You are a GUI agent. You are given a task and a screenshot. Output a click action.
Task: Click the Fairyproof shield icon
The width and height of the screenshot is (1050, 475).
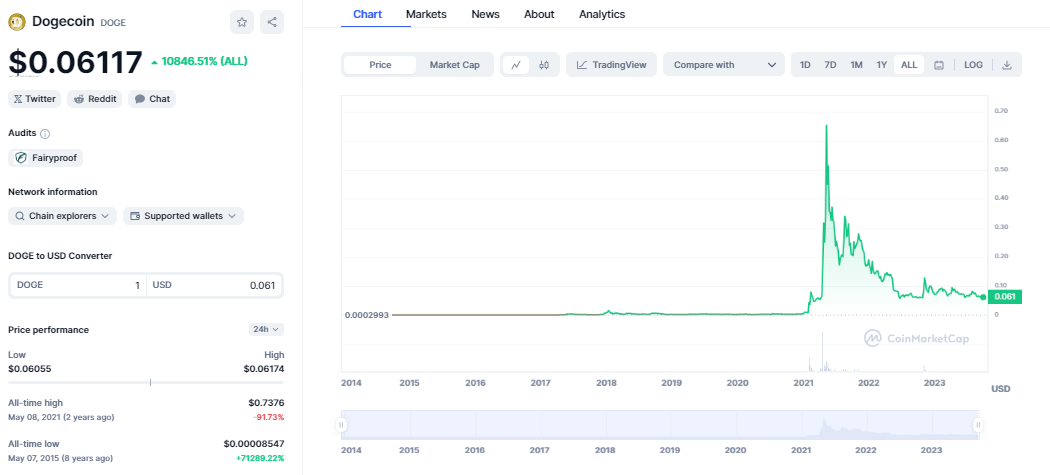pos(21,158)
